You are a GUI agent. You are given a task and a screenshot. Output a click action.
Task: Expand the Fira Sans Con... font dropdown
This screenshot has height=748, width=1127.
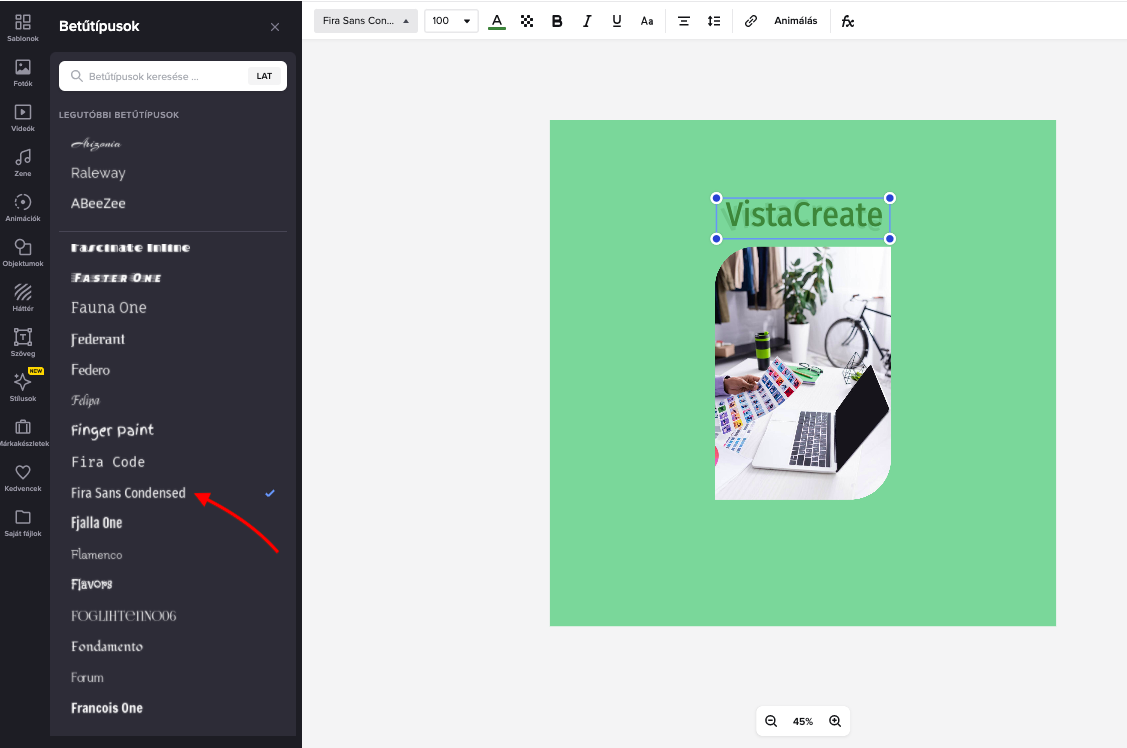(x=366, y=21)
